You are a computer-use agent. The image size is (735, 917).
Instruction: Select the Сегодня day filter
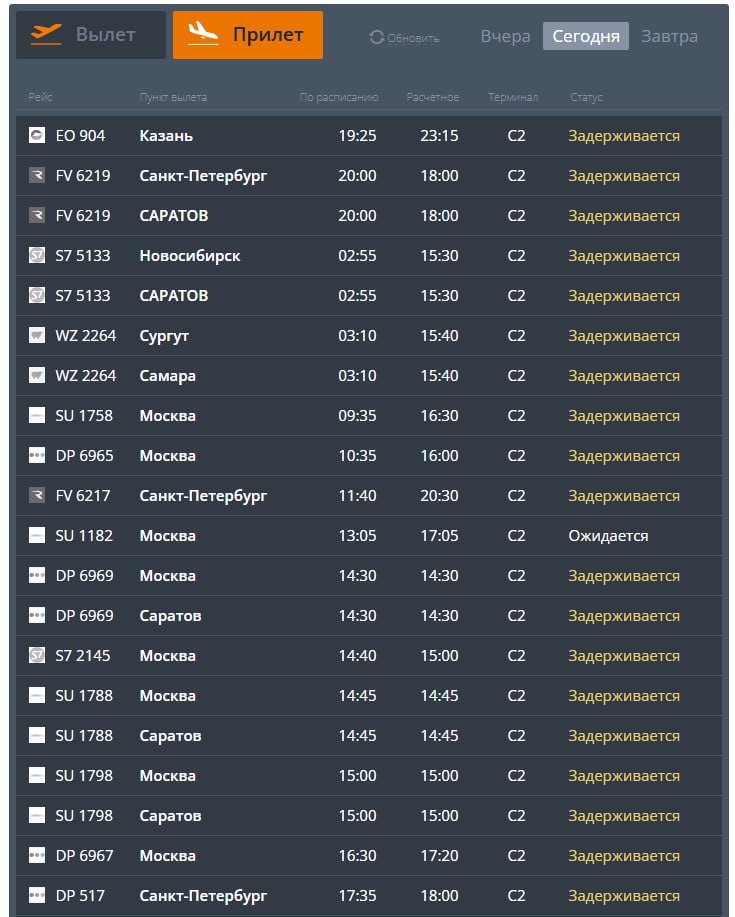click(x=586, y=36)
